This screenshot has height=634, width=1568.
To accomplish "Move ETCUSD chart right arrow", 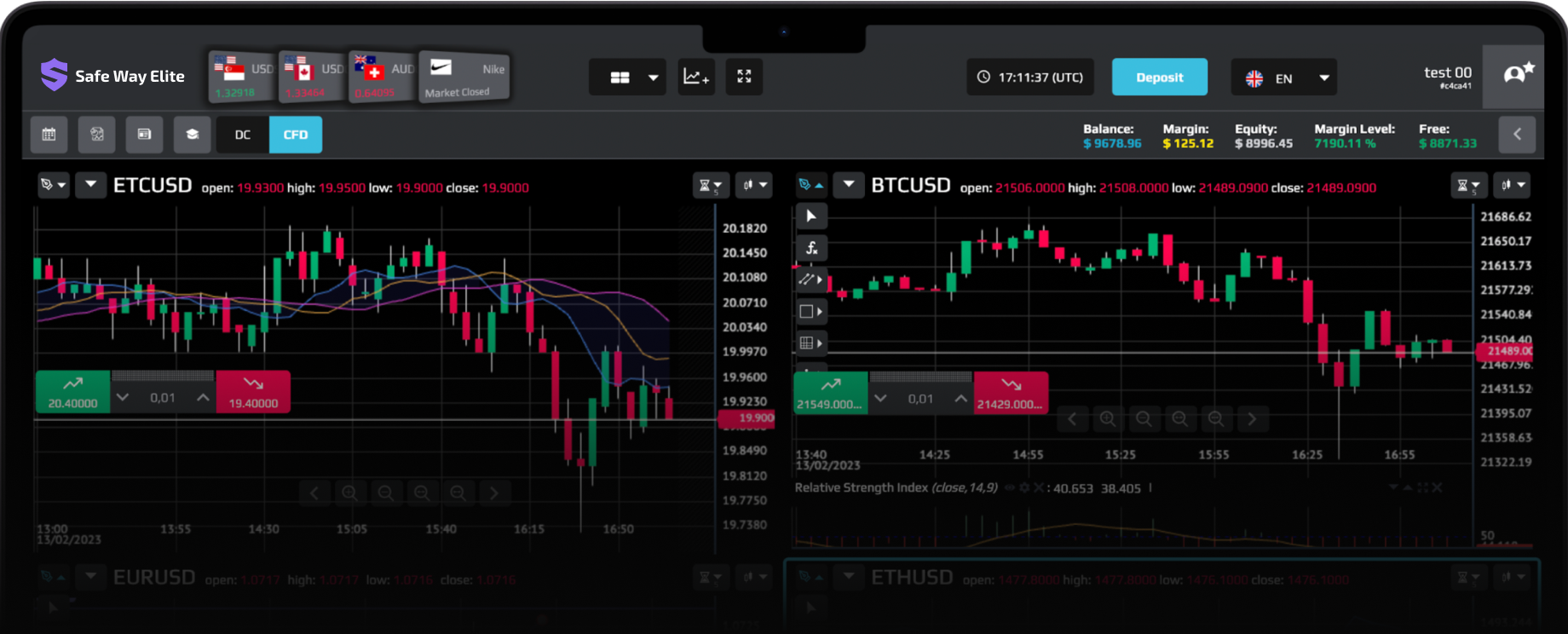I will 494,493.
